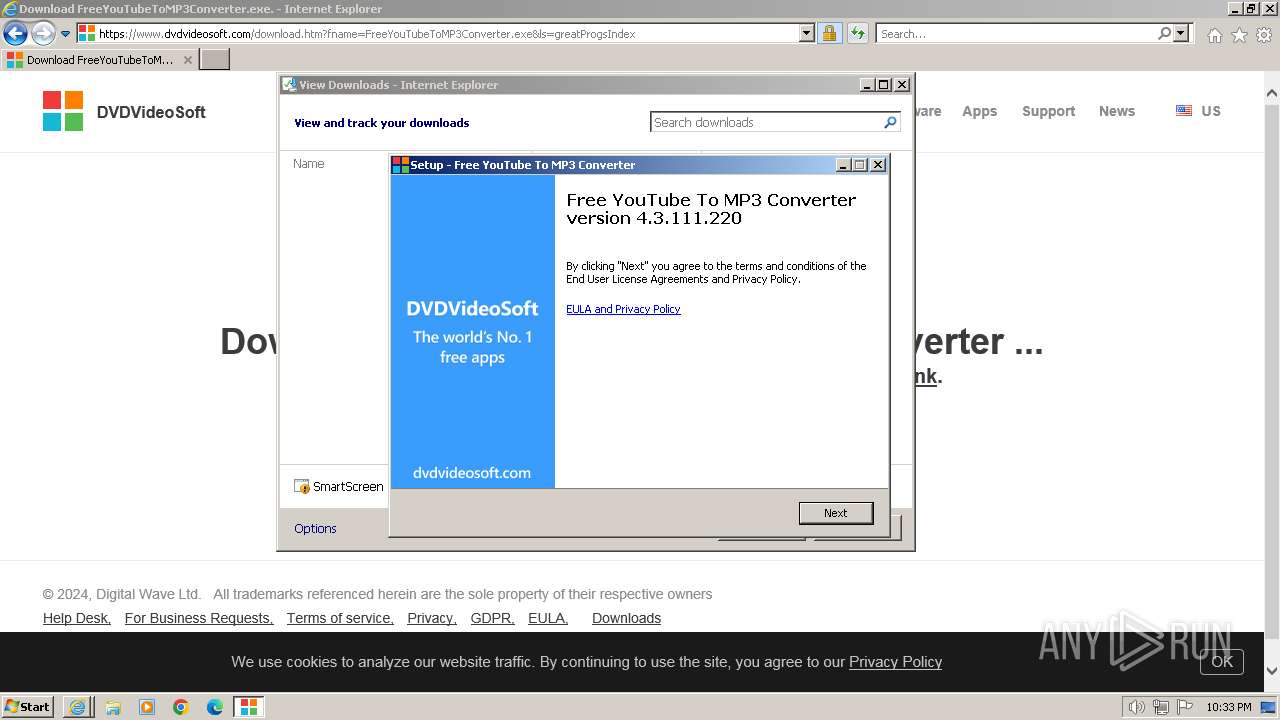Viewport: 1280px width, 720px height.
Task: Click the US language selector
Action: pos(1198,111)
